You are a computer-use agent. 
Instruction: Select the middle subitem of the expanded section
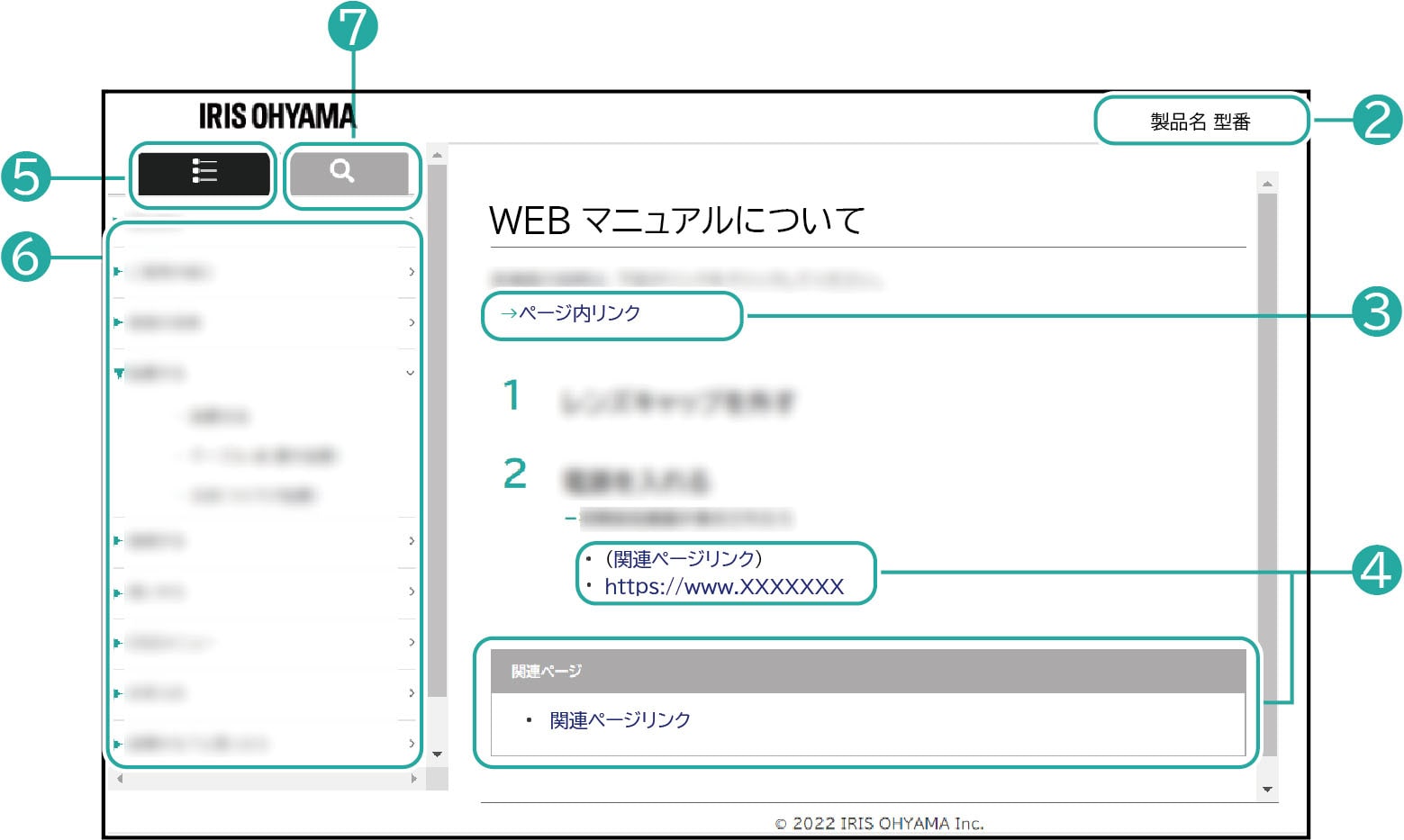(261, 456)
